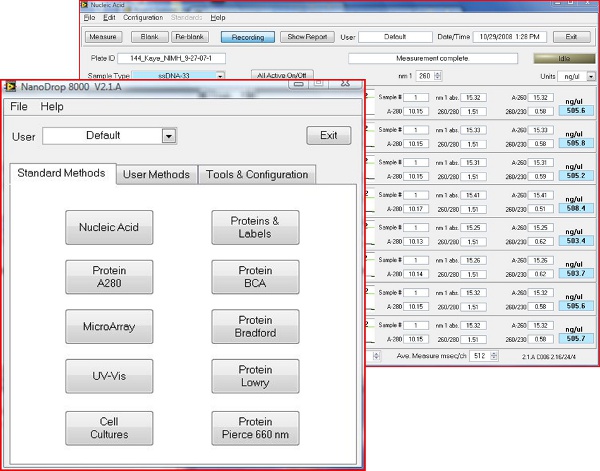Click the Date/Time field

coord(510,37)
